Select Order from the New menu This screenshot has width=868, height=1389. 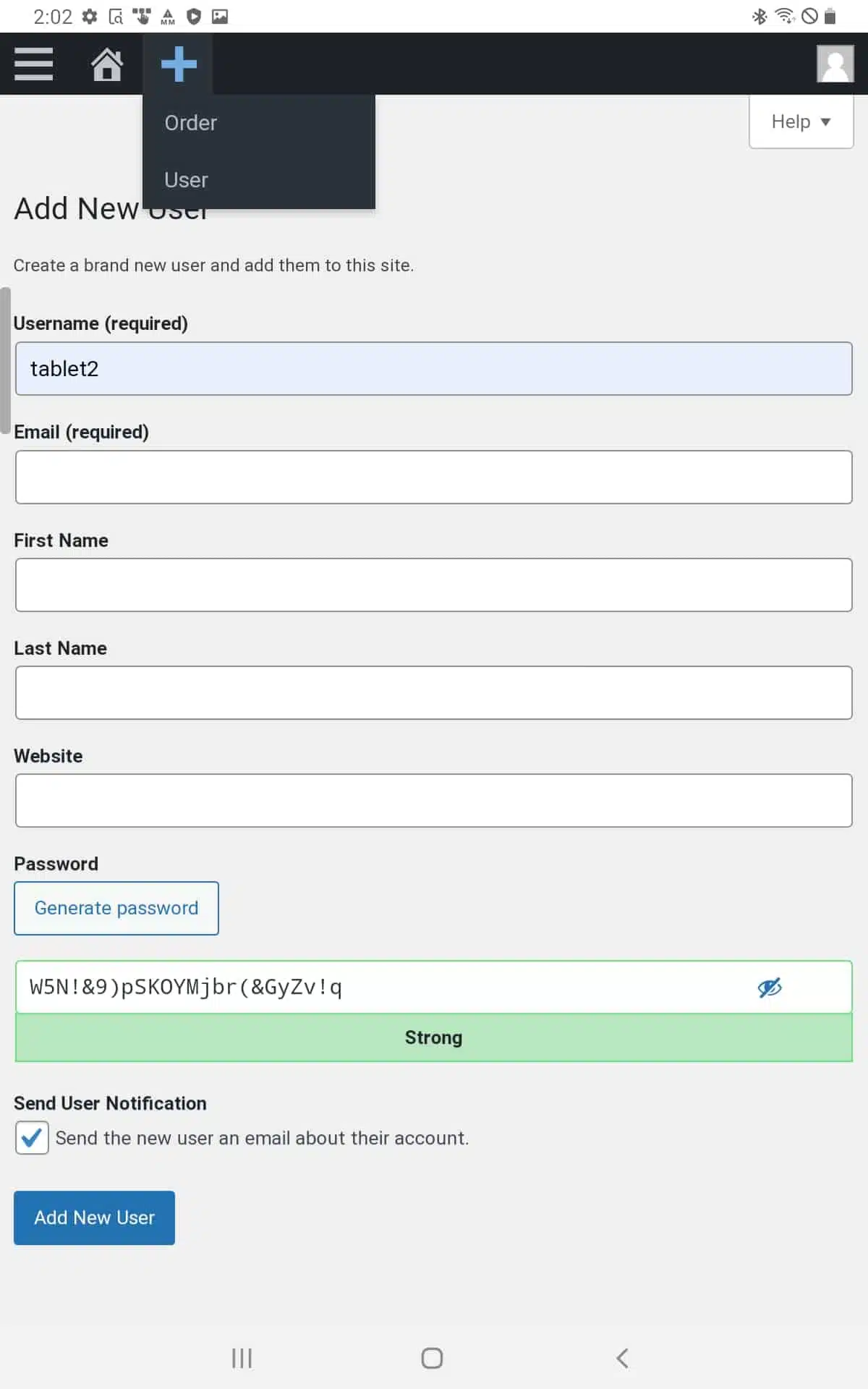pyautogui.click(x=191, y=123)
